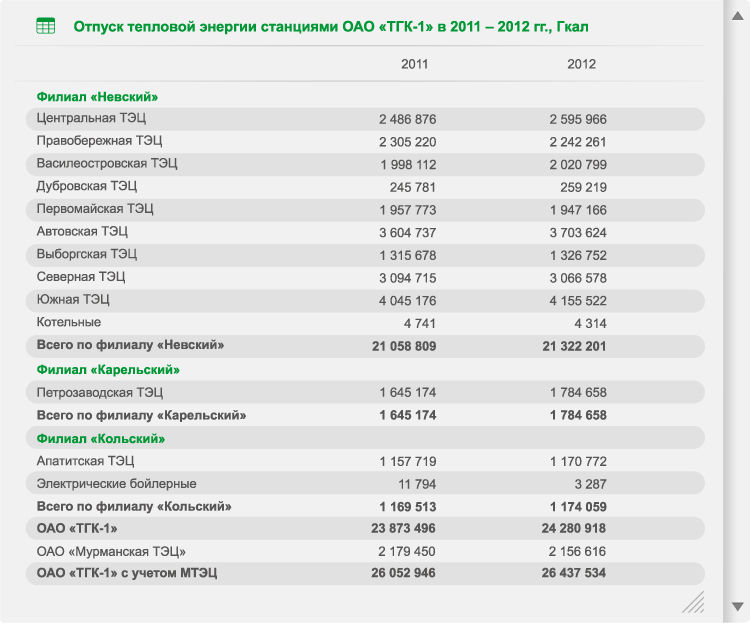Click total 24 280 918 for ОАО «ТГК-1»

click(x=574, y=528)
